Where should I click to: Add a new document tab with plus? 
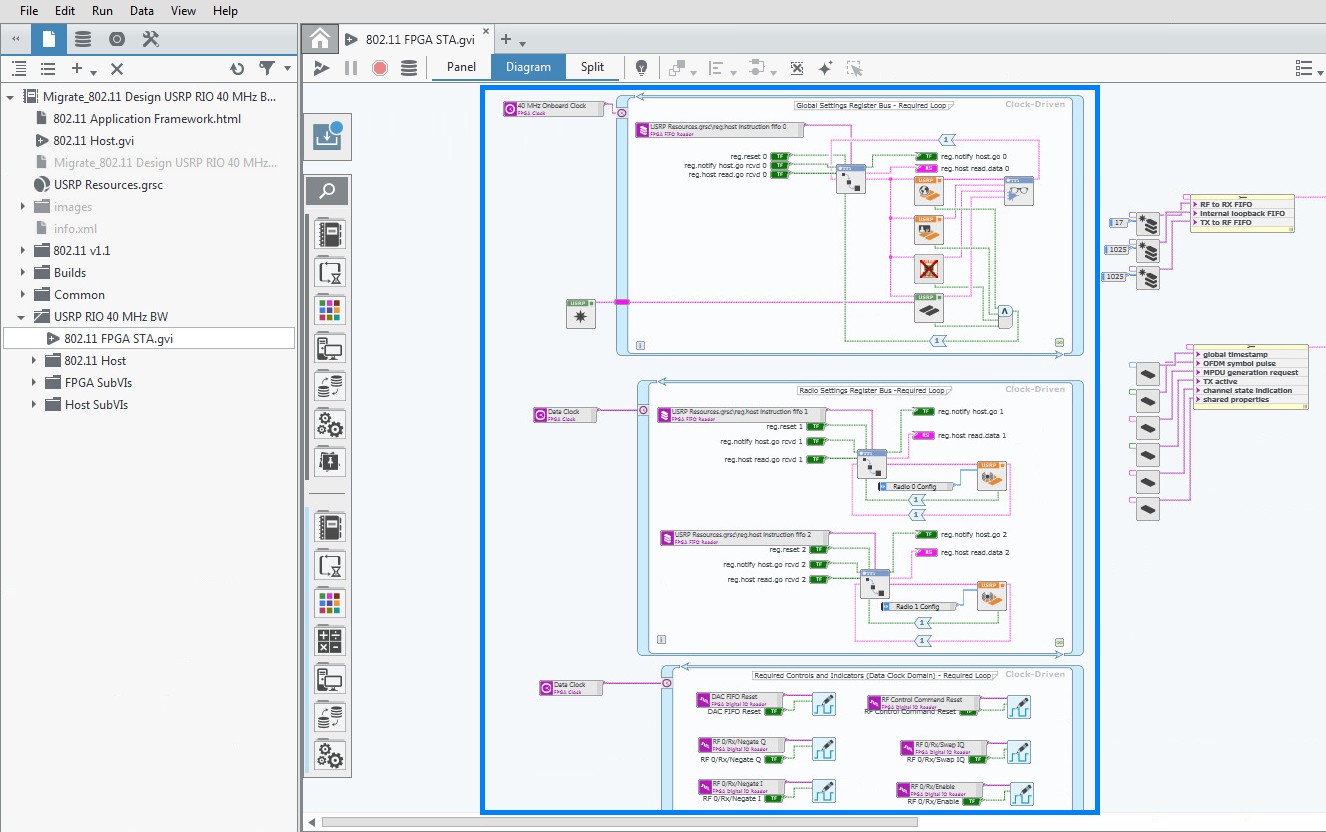click(506, 40)
